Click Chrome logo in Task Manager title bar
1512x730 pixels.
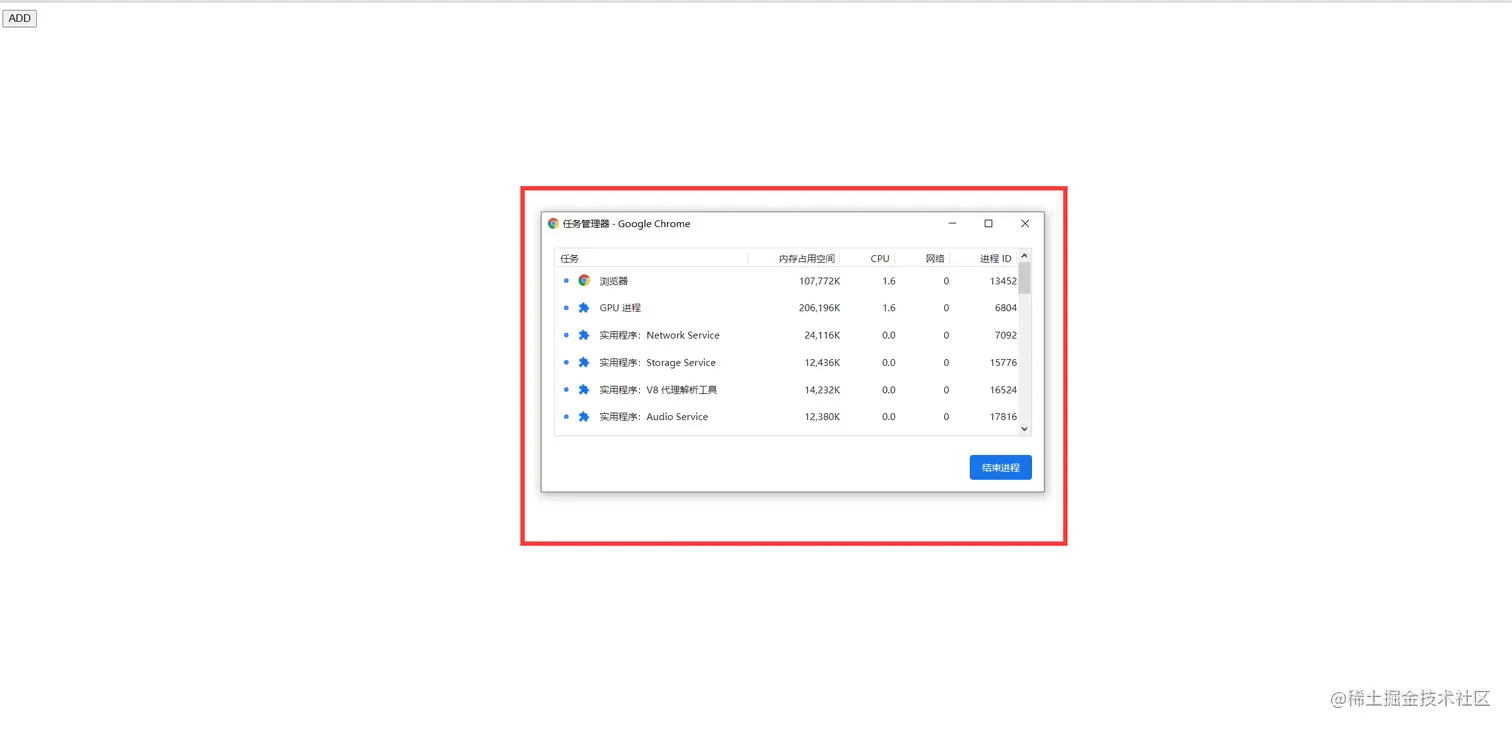click(553, 224)
